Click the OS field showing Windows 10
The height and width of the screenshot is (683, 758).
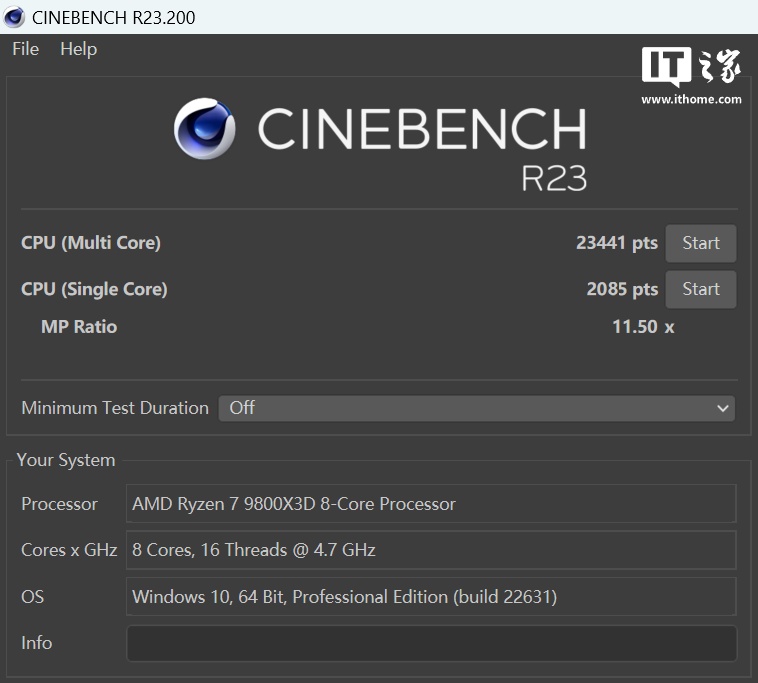(431, 597)
